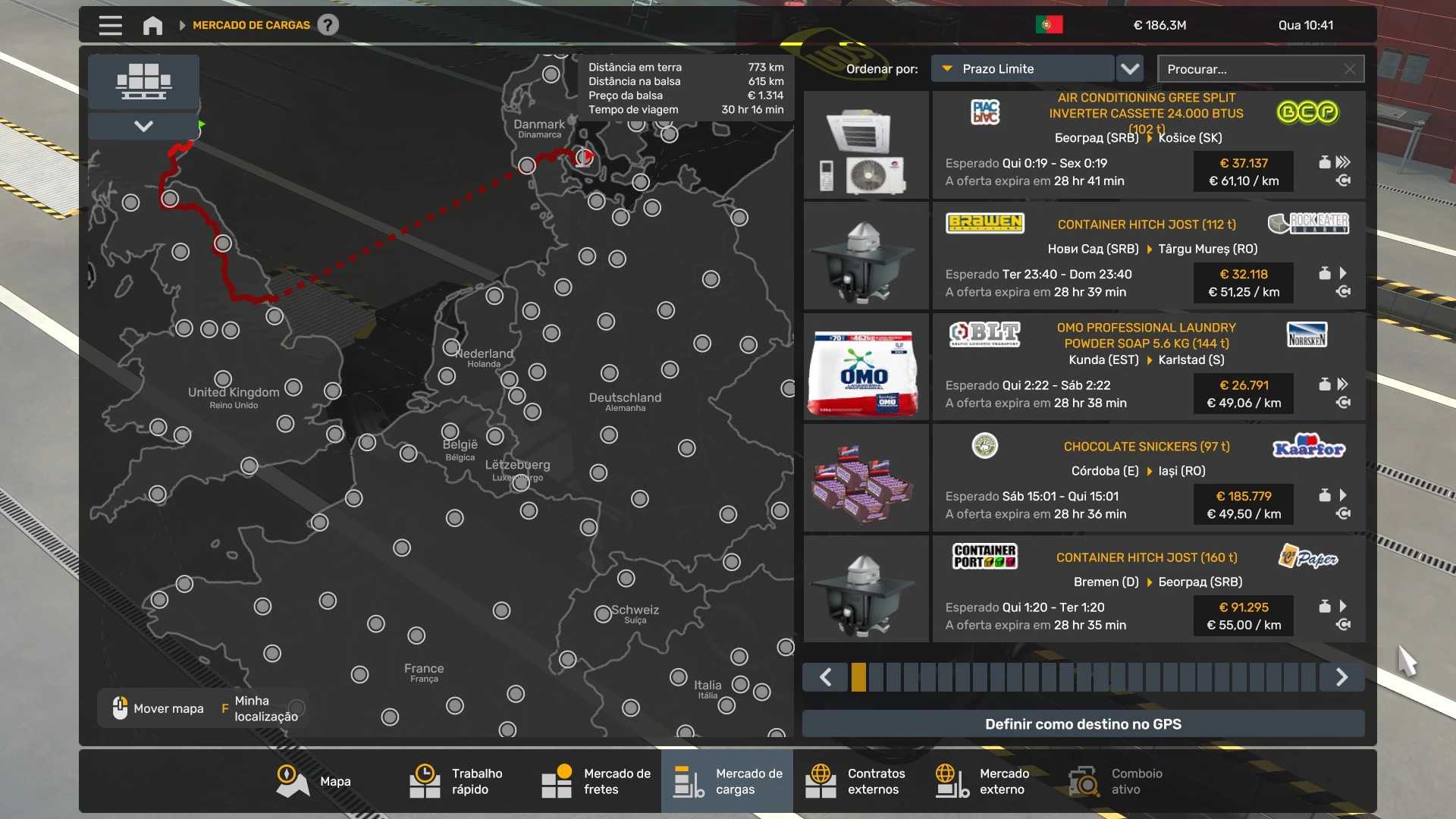The width and height of the screenshot is (1456, 819).
Task: Click weight icon on air conditioning job
Action: [1324, 162]
